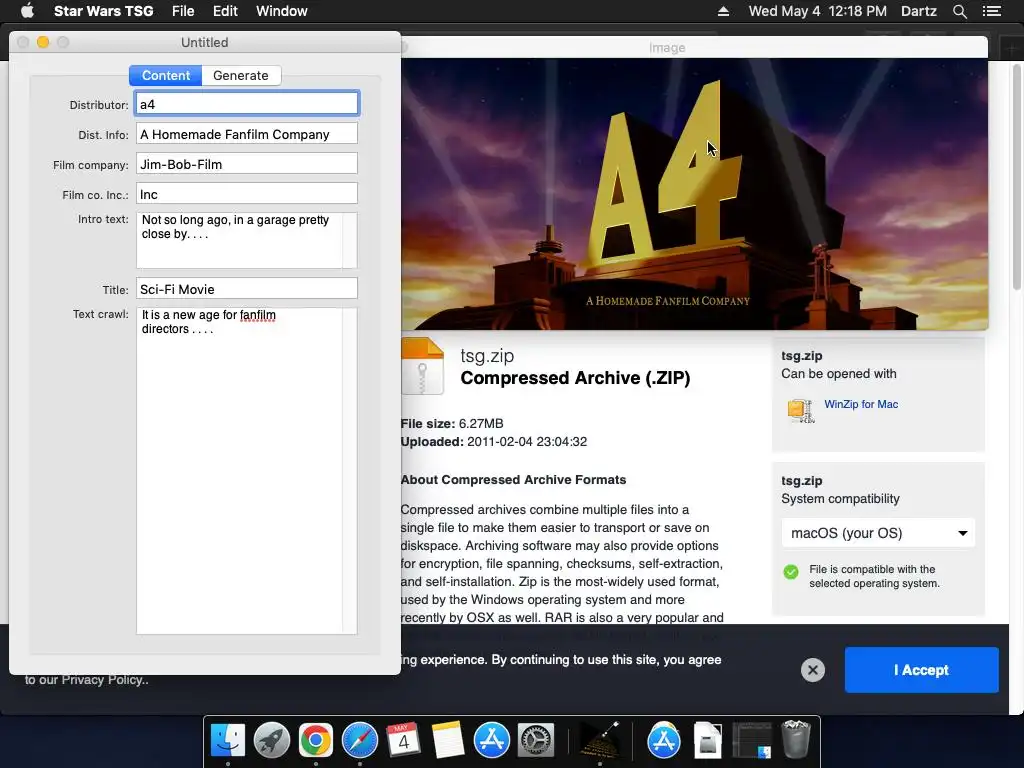Click the 'Compressed Archive (.ZIP)' heading
This screenshot has width=1024, height=768.
click(575, 378)
